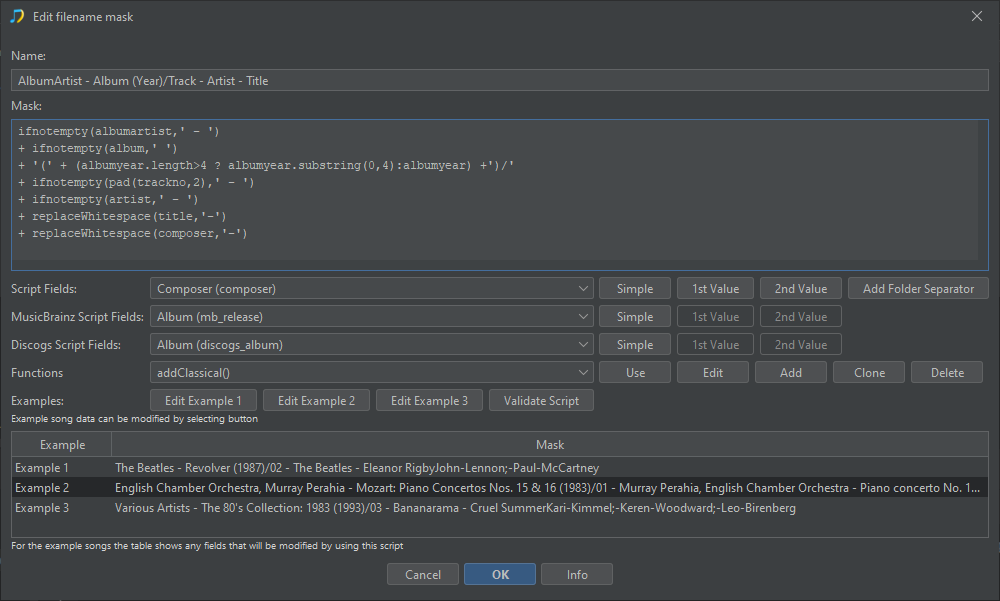Expand the MusicBrainz Script Fields dropdown

(x=373, y=317)
